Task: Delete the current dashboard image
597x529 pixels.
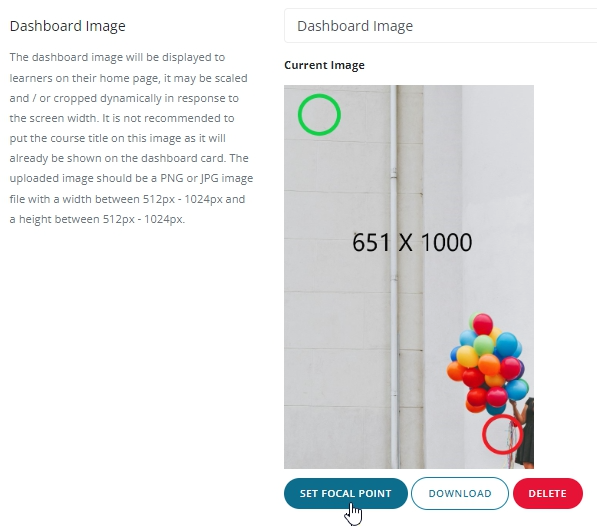Action: click(548, 493)
